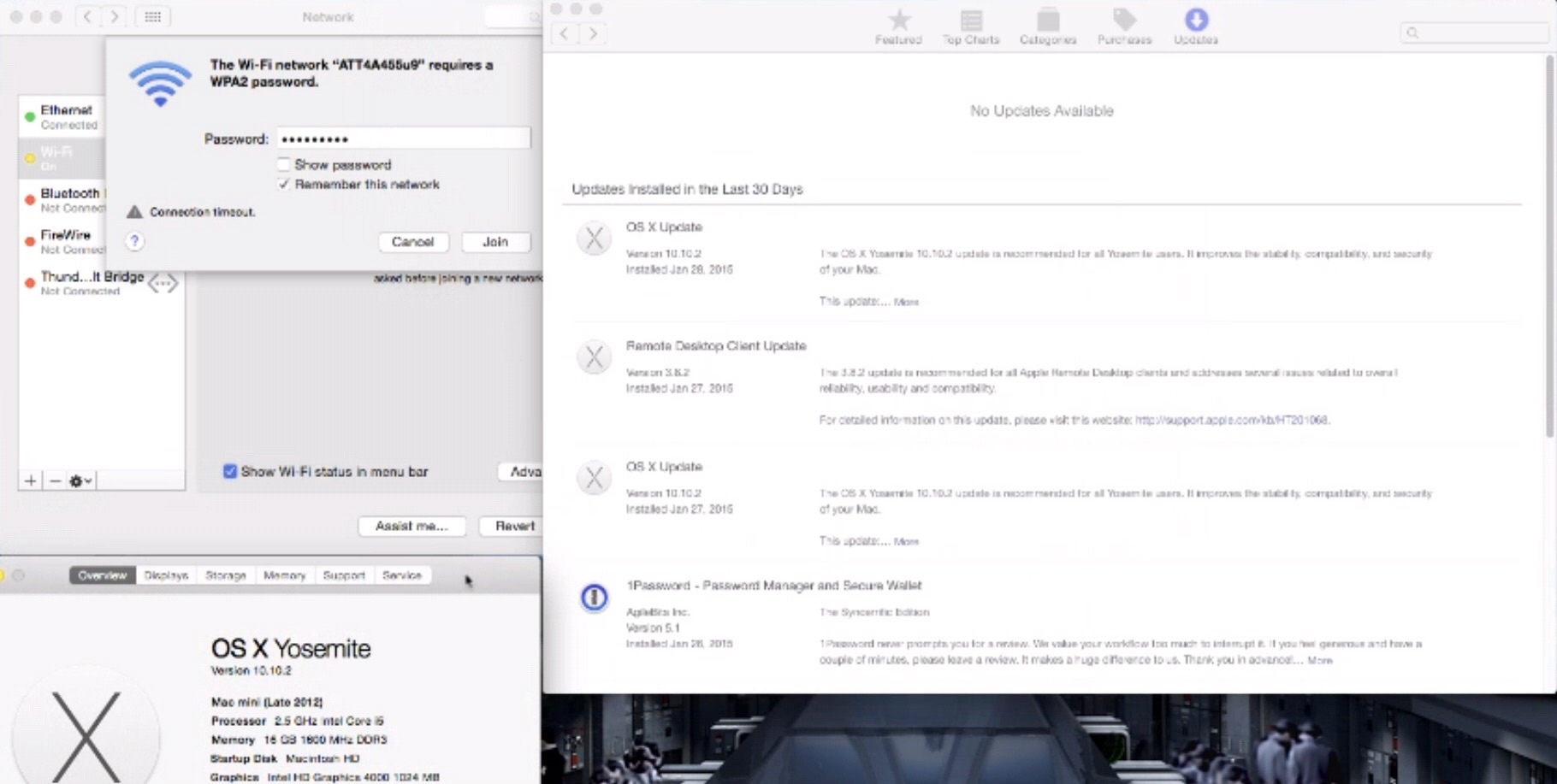Viewport: 1557px width, 784px height.
Task: Uncheck Remember this network
Action: [284, 184]
